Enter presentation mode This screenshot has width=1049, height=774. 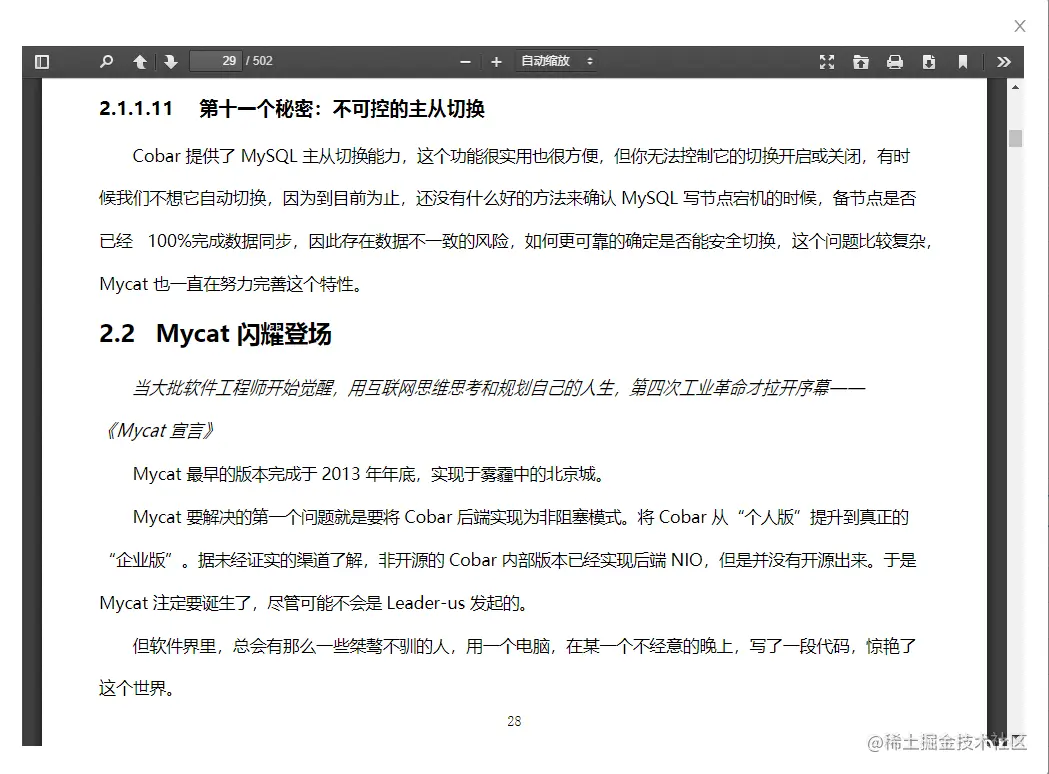coord(827,61)
